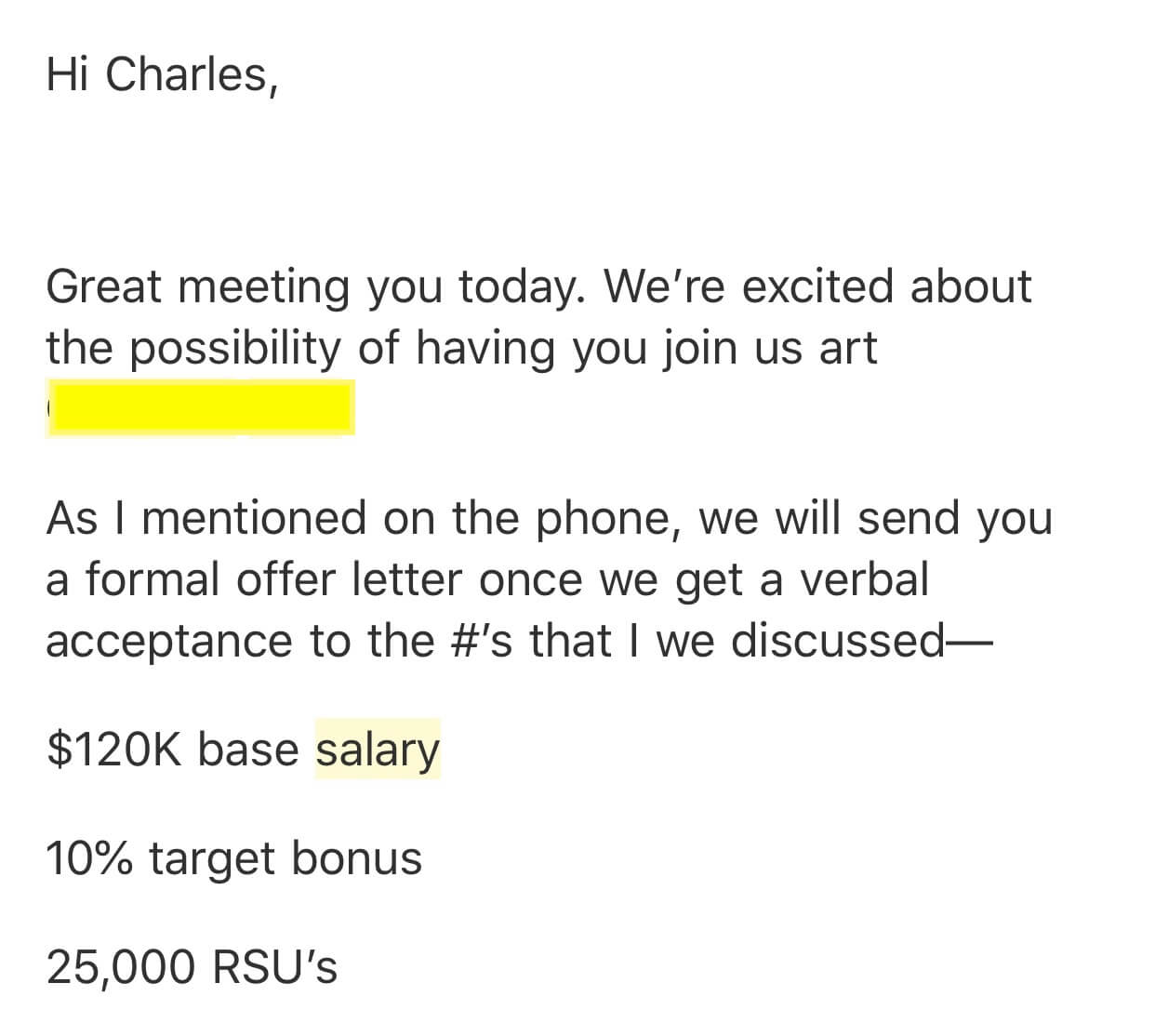Click the bright yellow redacted block
Image resolution: width=1155 pixels, height=1036 pixels.
tap(201, 407)
